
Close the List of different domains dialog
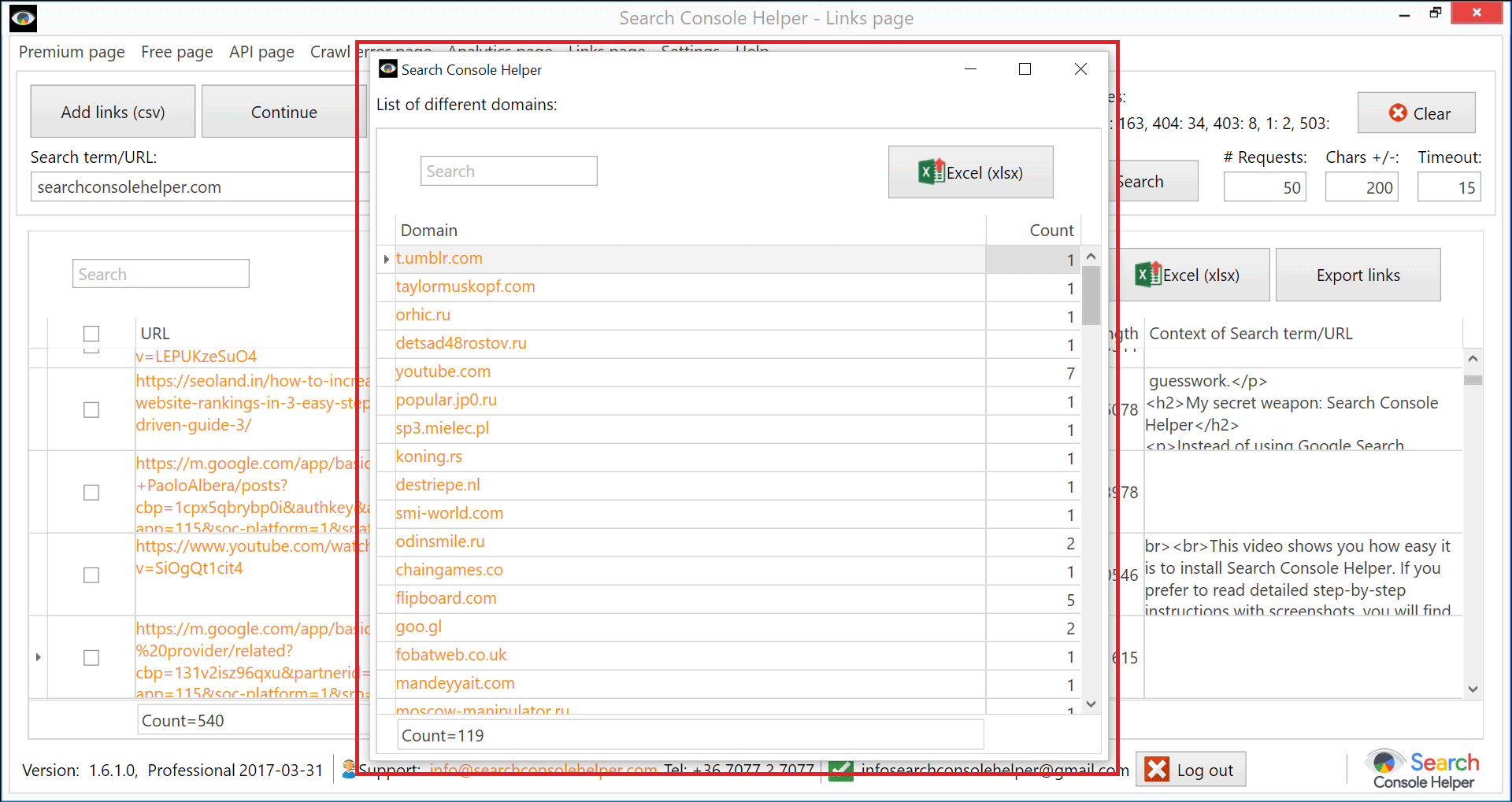click(x=1080, y=69)
